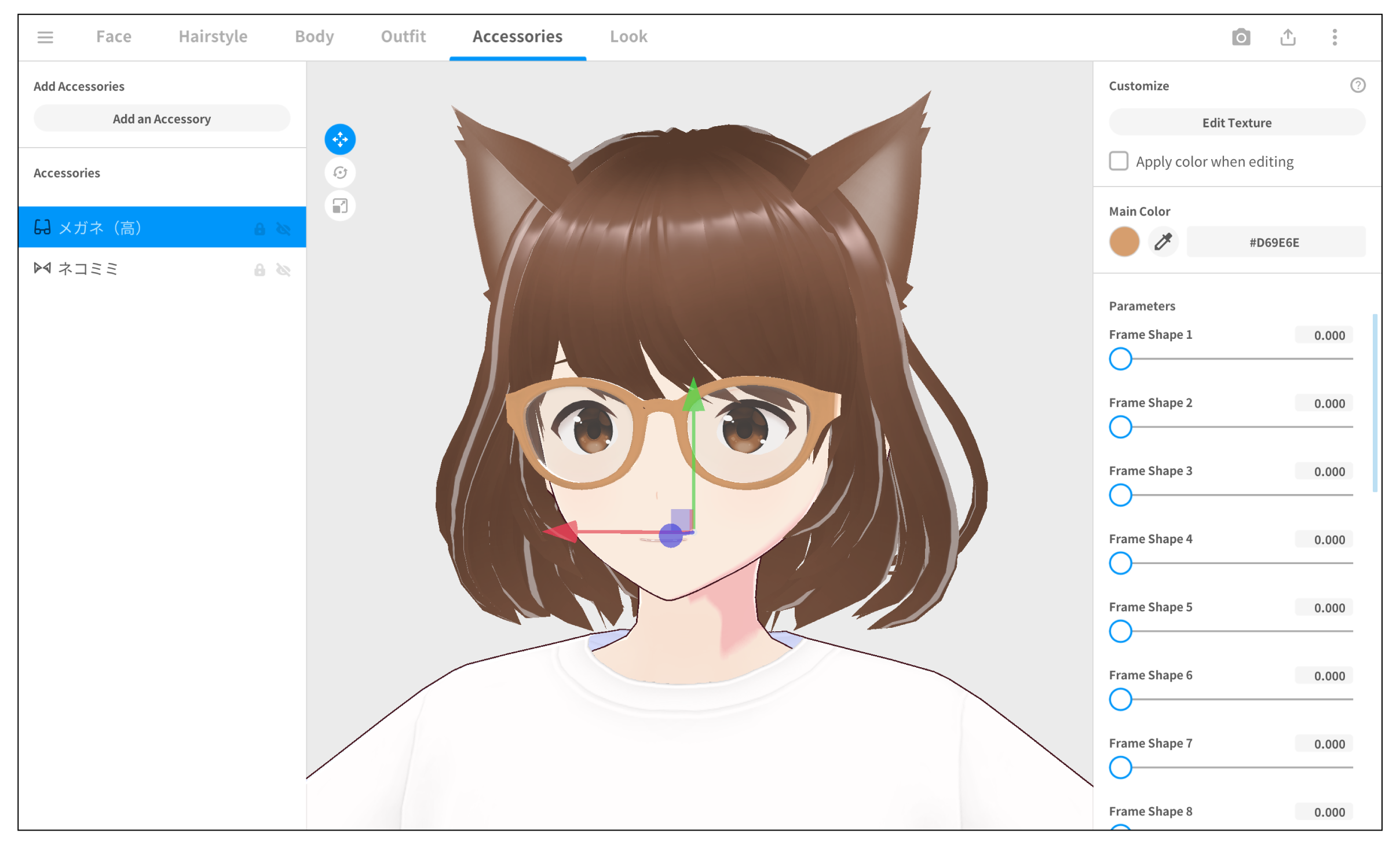
Task: Open the Look tab
Action: pyautogui.click(x=628, y=36)
